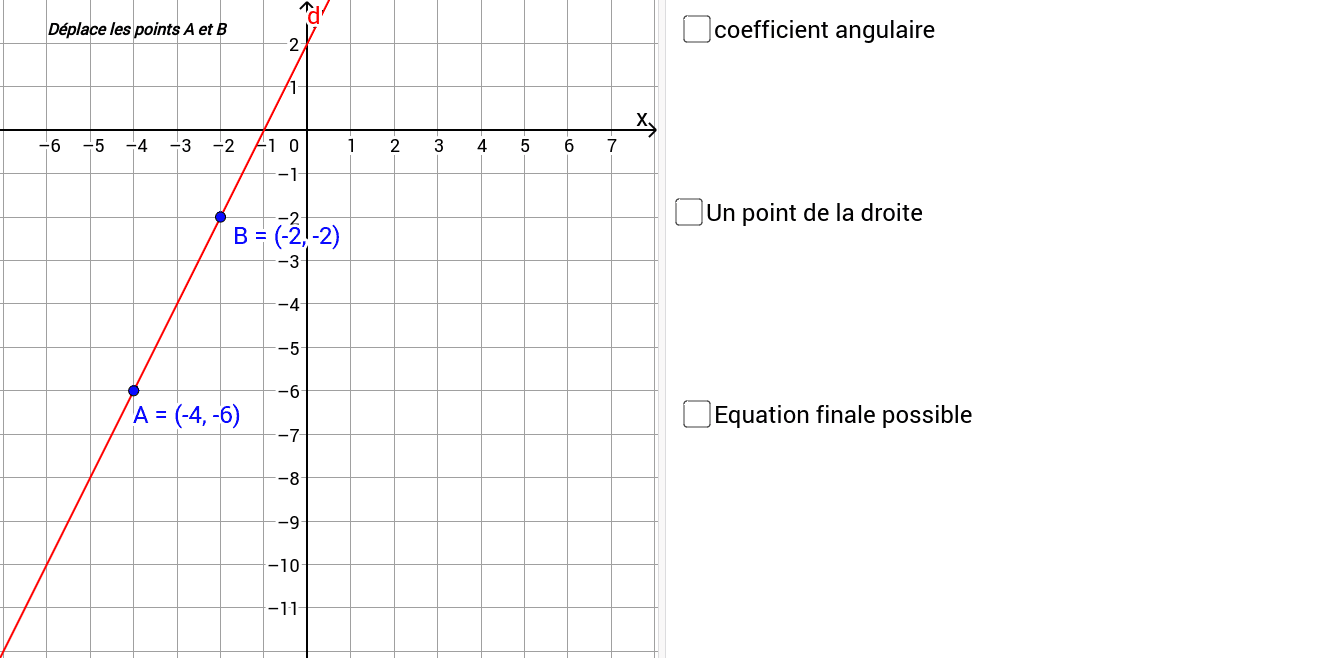
Task: Click the gridline intersection at x equals 5
Action: point(525,130)
